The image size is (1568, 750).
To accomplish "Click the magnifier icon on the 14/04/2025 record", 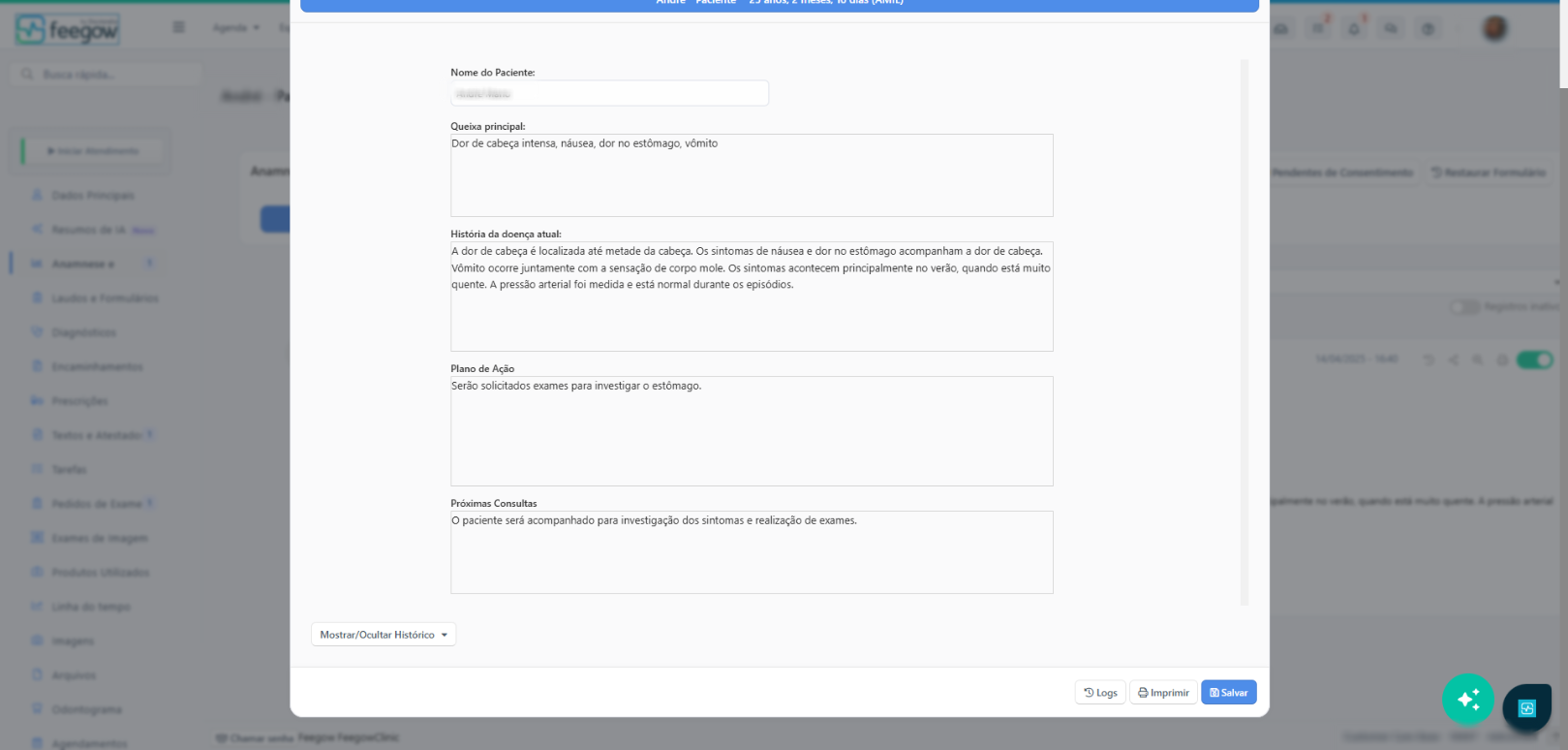I will pyautogui.click(x=1478, y=359).
